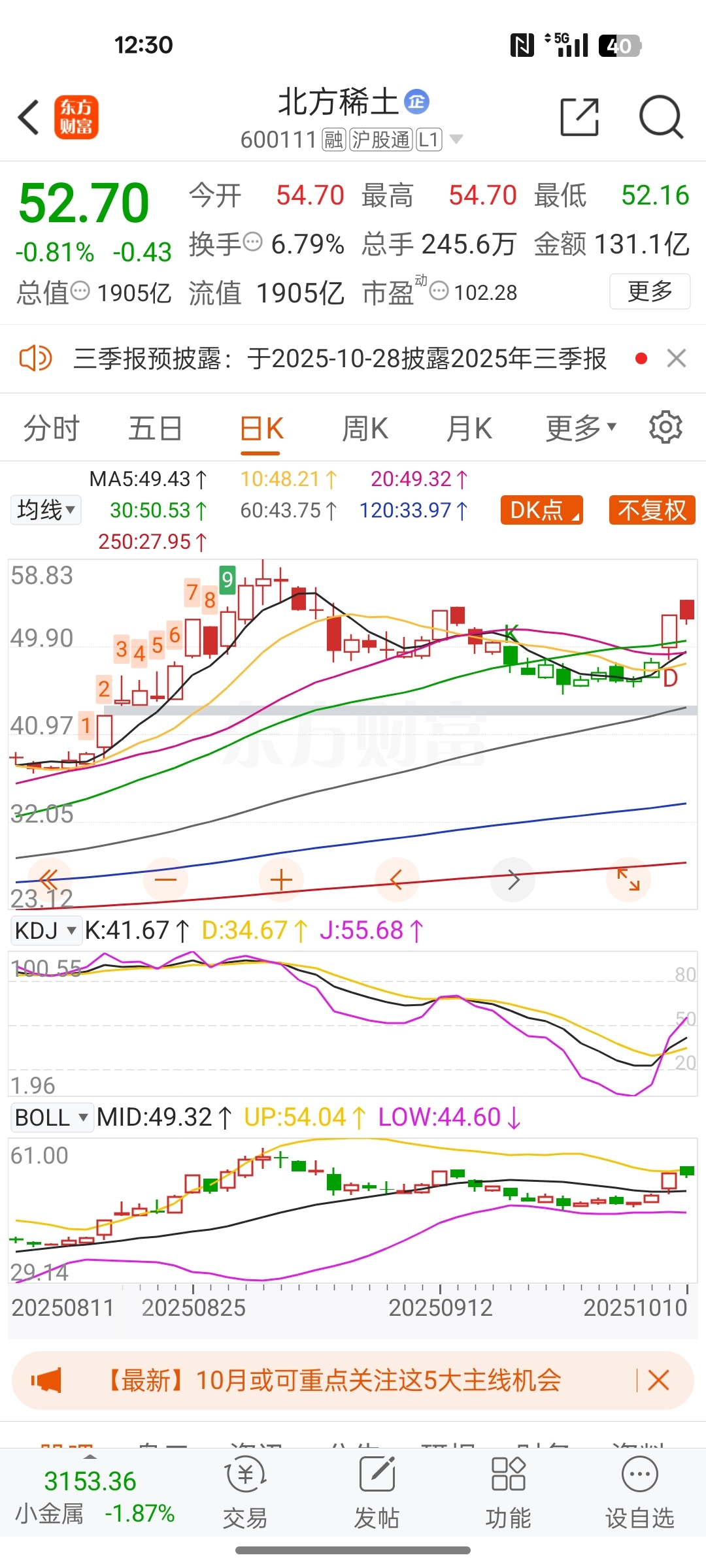Open the 均线 indicator dropdown
Viewport: 706px width, 1568px height.
46,510
